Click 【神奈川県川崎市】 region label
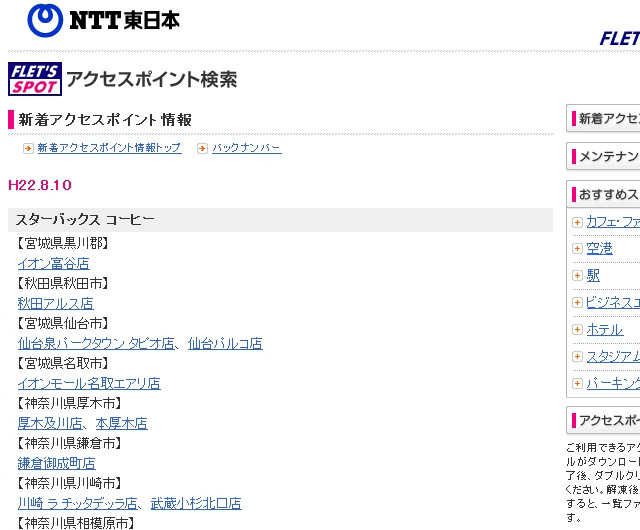640x530 pixels. [69, 483]
